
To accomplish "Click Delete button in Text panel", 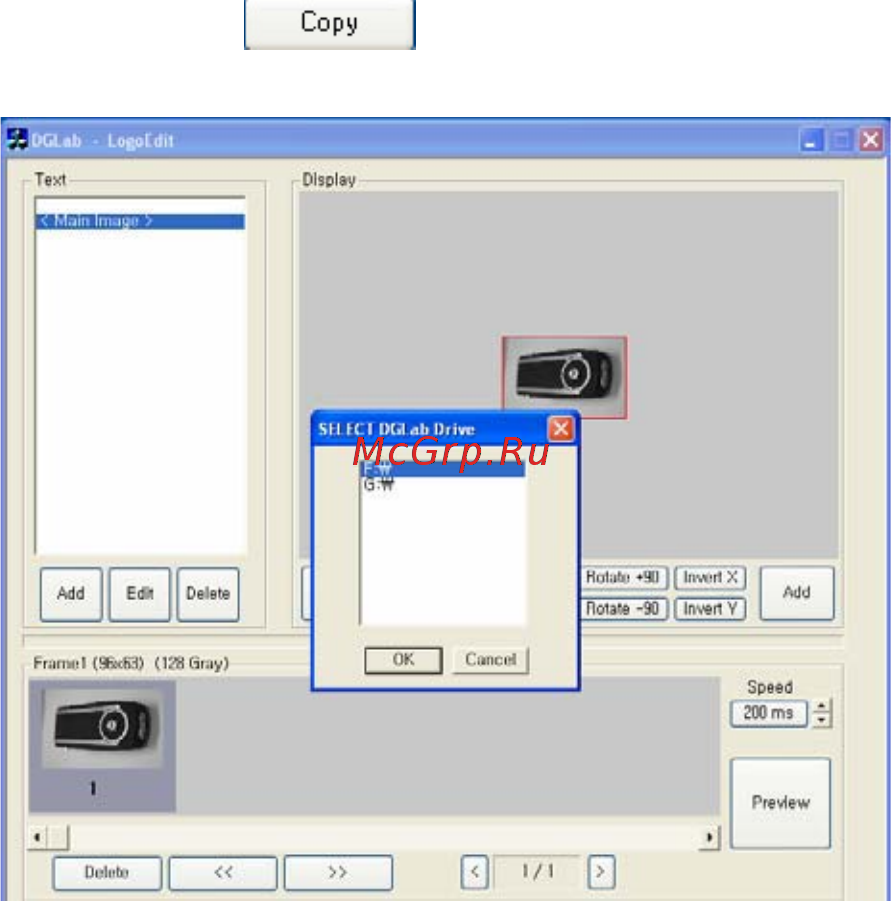I will point(208,594).
